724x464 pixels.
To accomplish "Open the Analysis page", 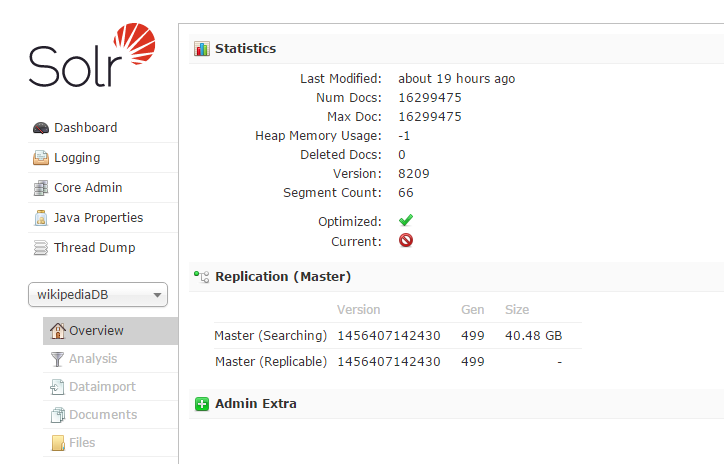I will [x=93, y=359].
